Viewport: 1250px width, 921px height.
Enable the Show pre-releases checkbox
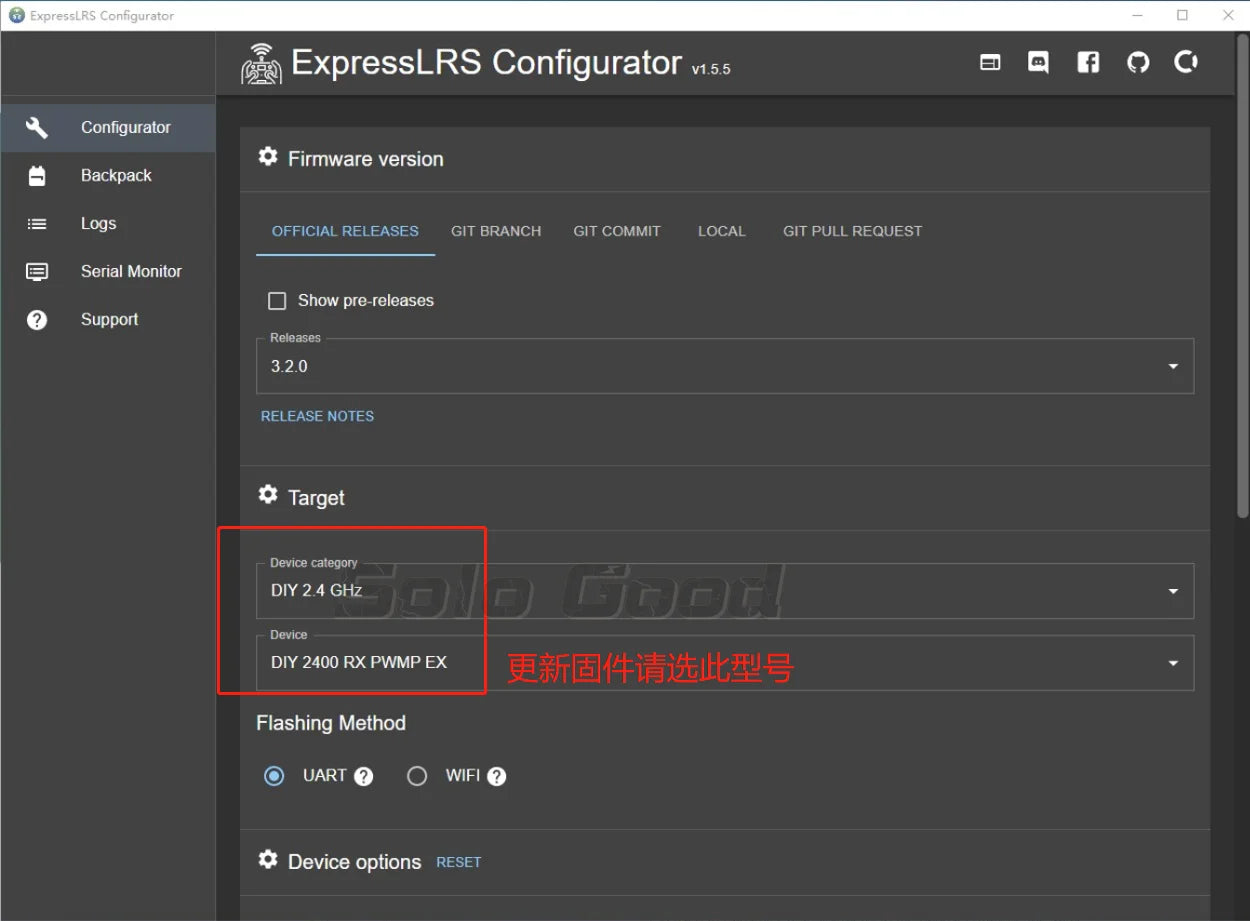click(x=277, y=301)
